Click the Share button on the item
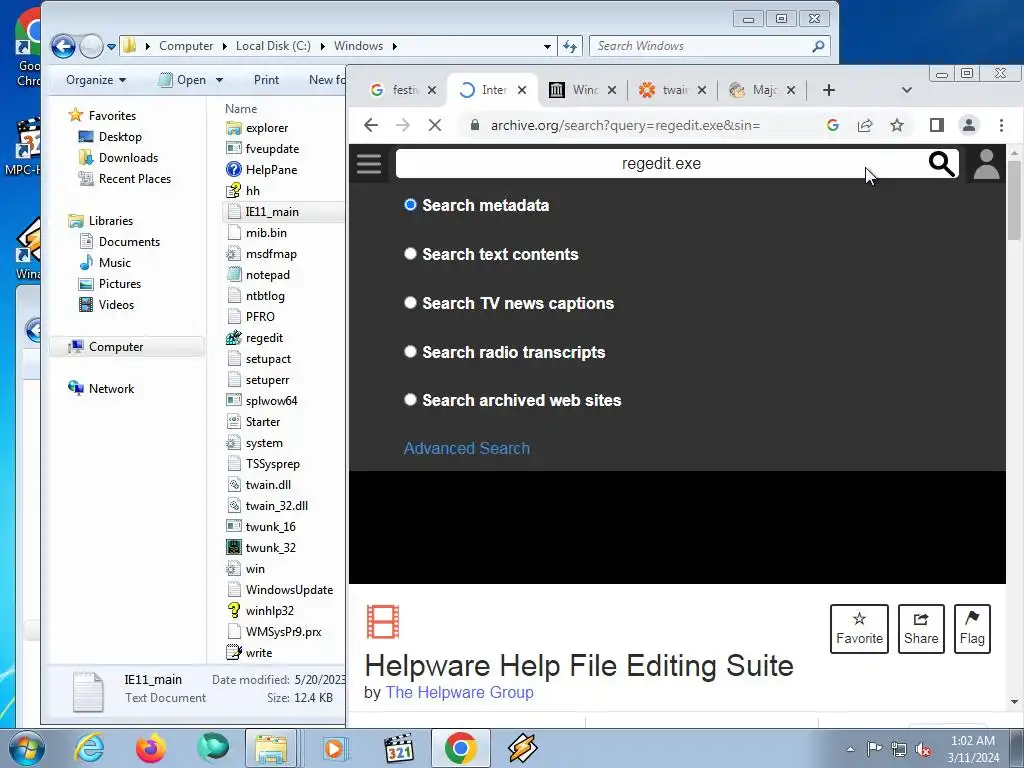 click(x=921, y=629)
